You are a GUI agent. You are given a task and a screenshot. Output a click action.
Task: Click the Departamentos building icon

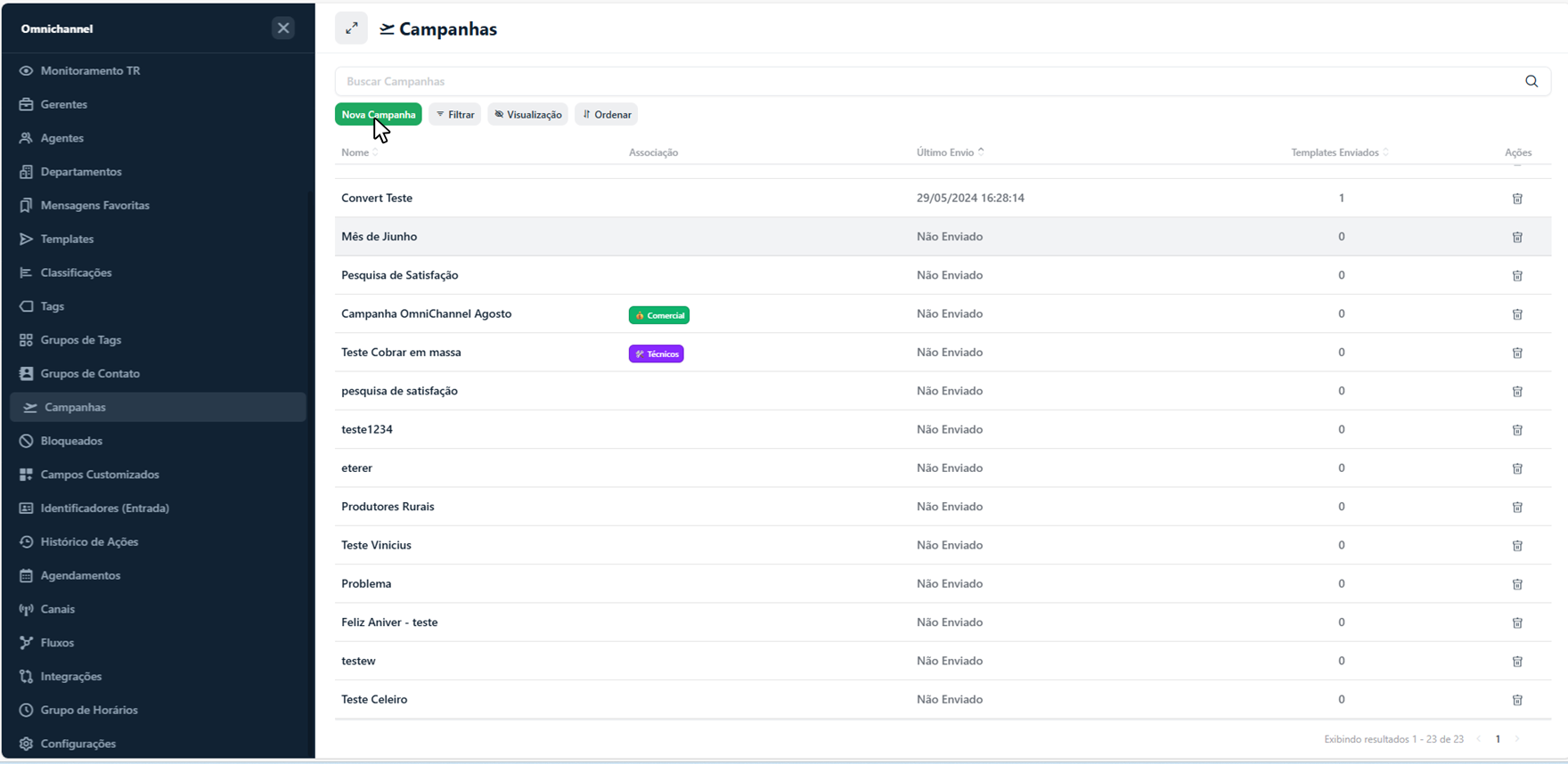(x=26, y=172)
